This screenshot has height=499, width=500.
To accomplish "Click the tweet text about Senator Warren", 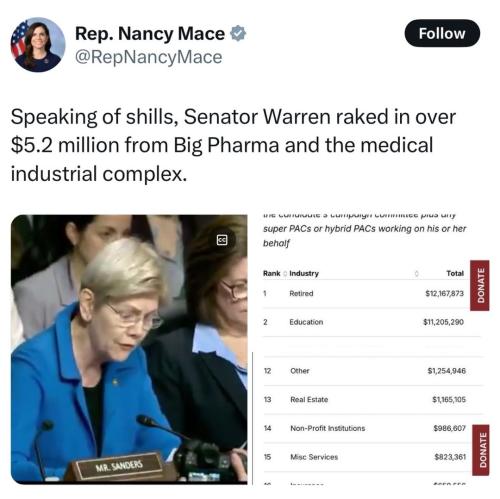I will (x=233, y=145).
